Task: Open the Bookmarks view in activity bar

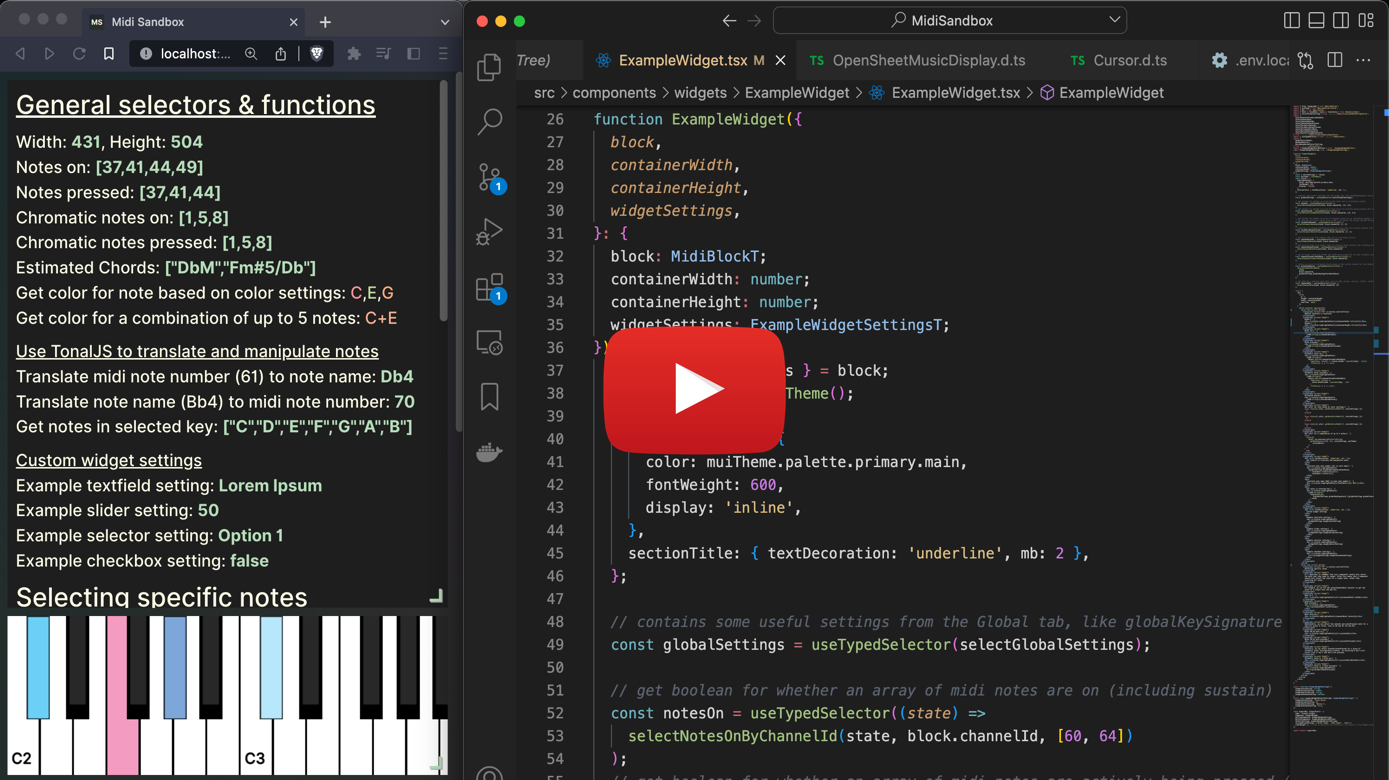Action: (489, 397)
